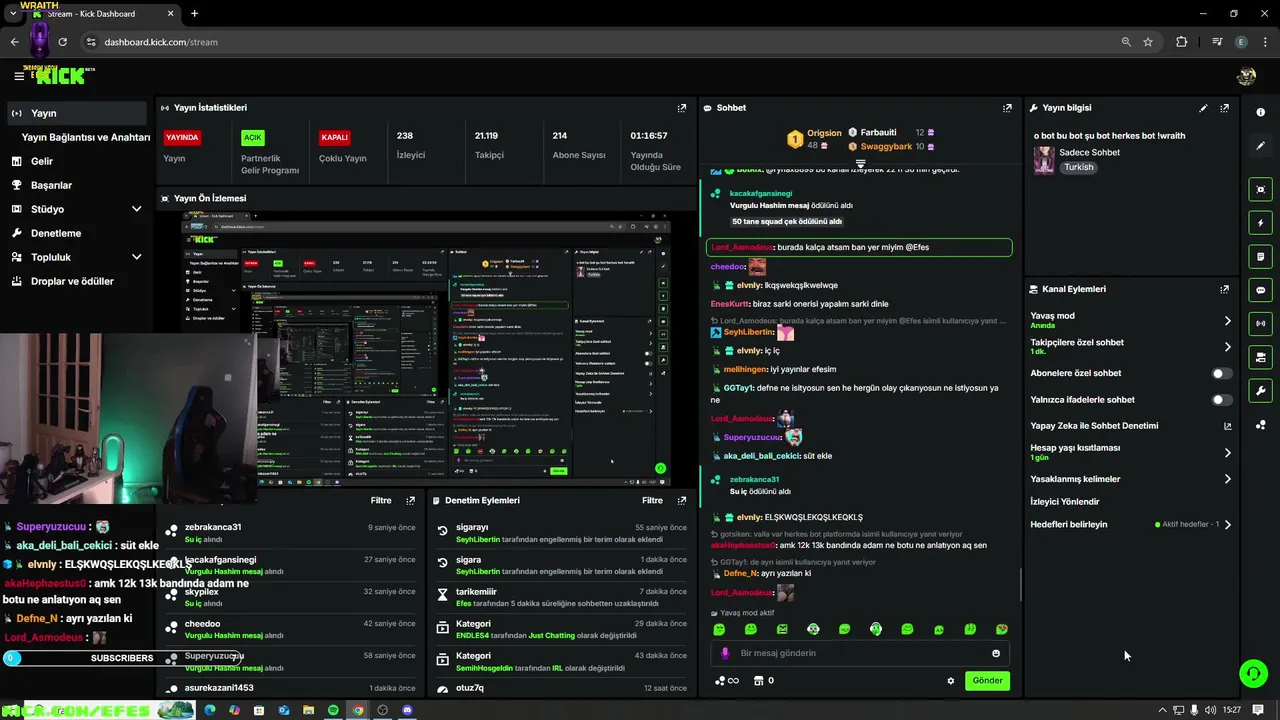Open the hamburger menu beside Kick logo

point(19,76)
